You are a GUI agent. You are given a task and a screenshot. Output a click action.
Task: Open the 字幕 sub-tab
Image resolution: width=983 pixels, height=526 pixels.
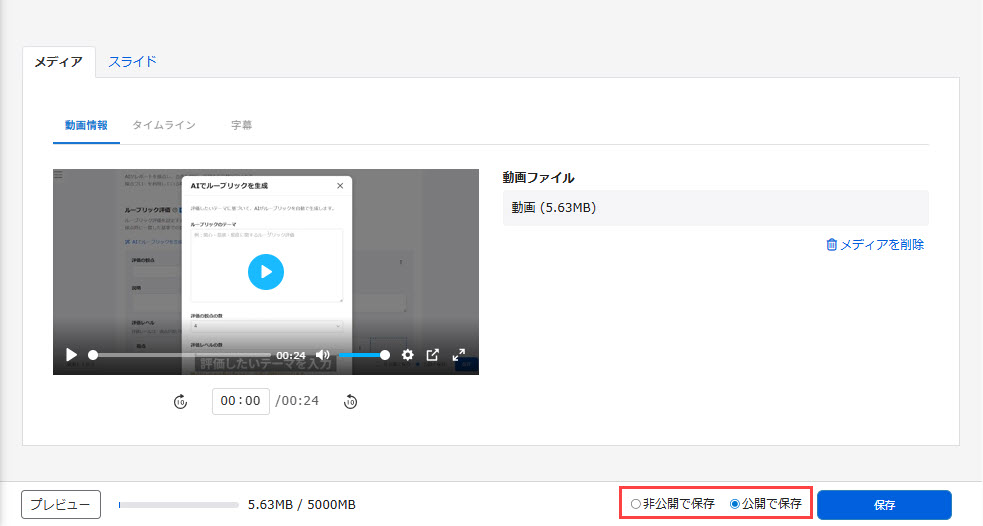coord(241,125)
